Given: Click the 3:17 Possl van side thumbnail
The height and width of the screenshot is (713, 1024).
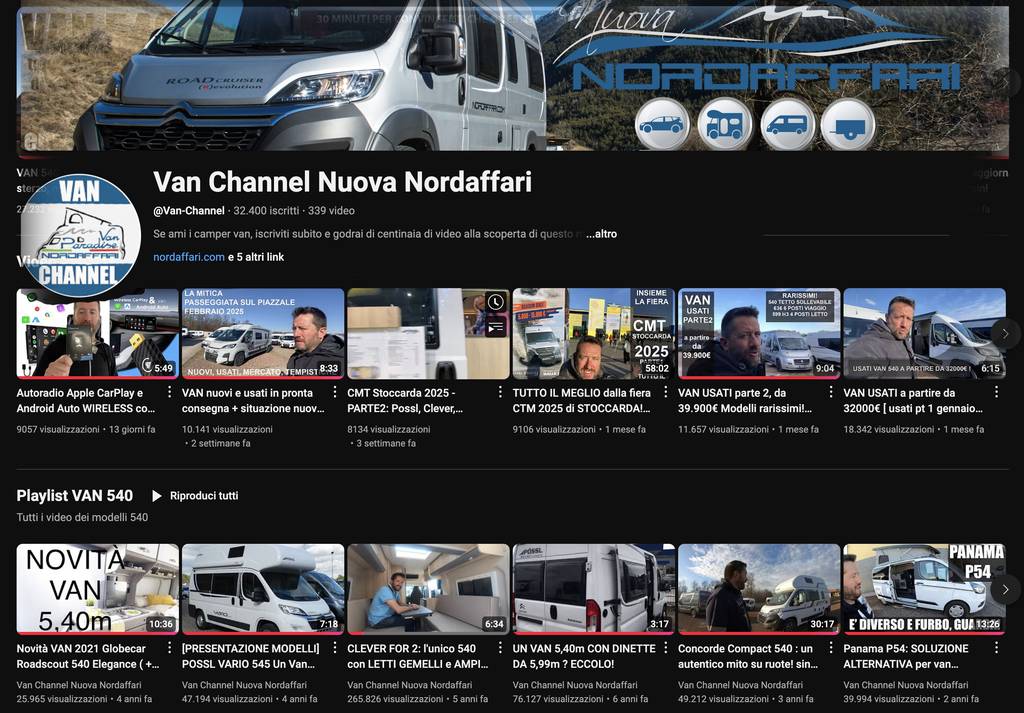Looking at the screenshot, I should coord(594,589).
